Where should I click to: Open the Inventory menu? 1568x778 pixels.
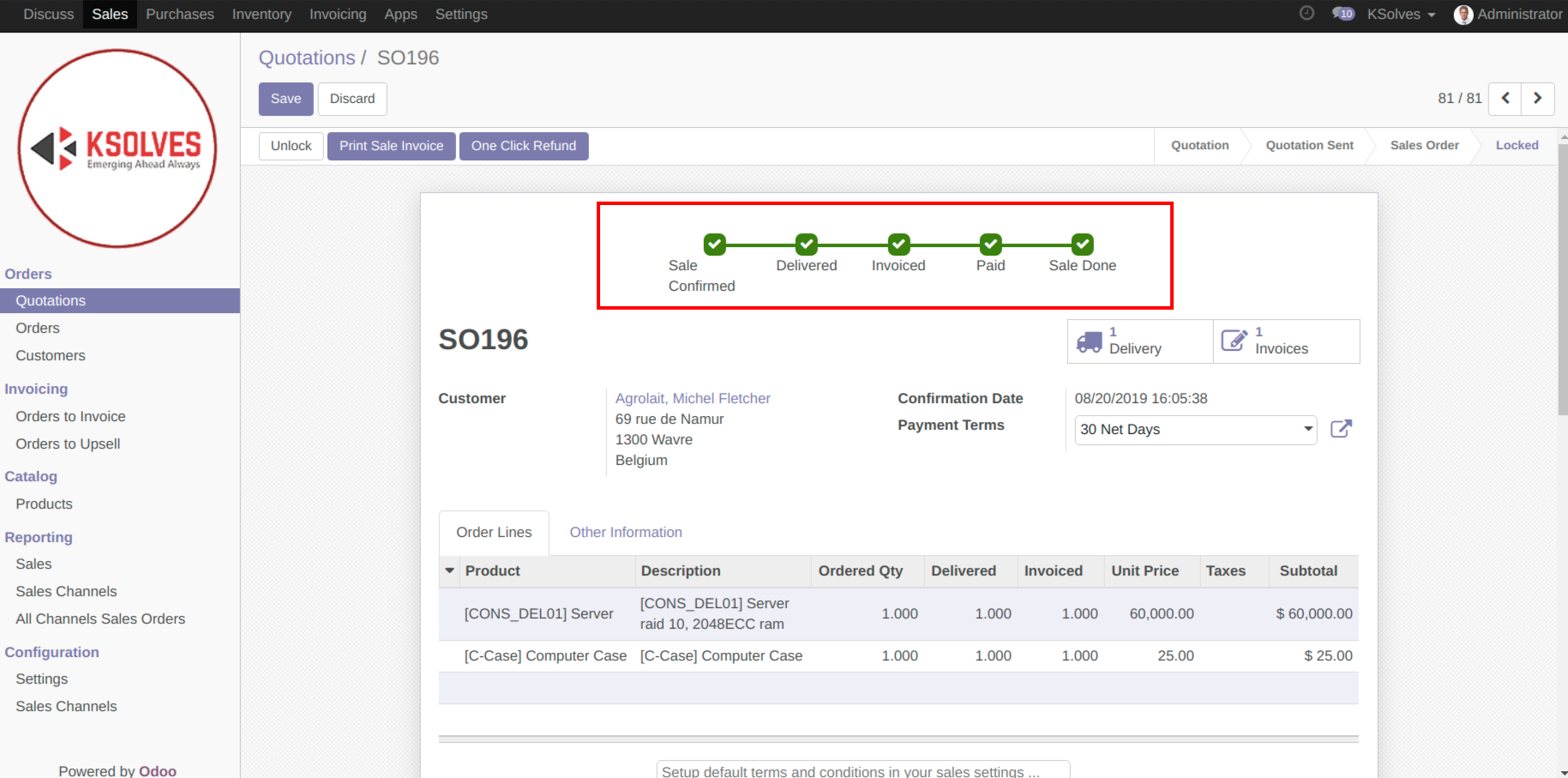point(261,15)
